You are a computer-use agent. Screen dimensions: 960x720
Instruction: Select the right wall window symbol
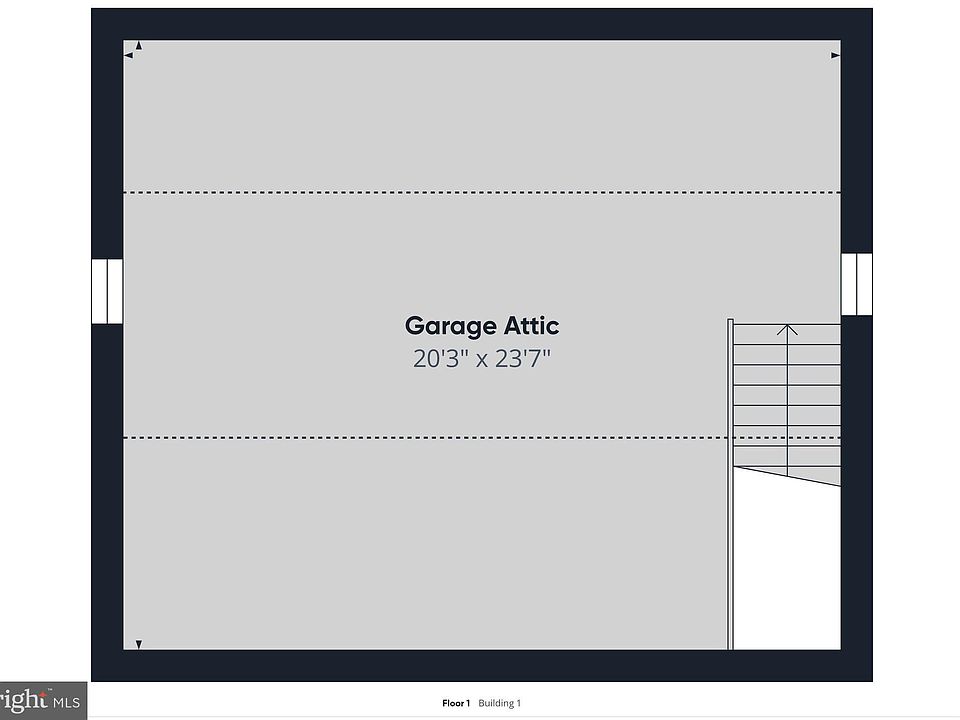click(x=856, y=284)
